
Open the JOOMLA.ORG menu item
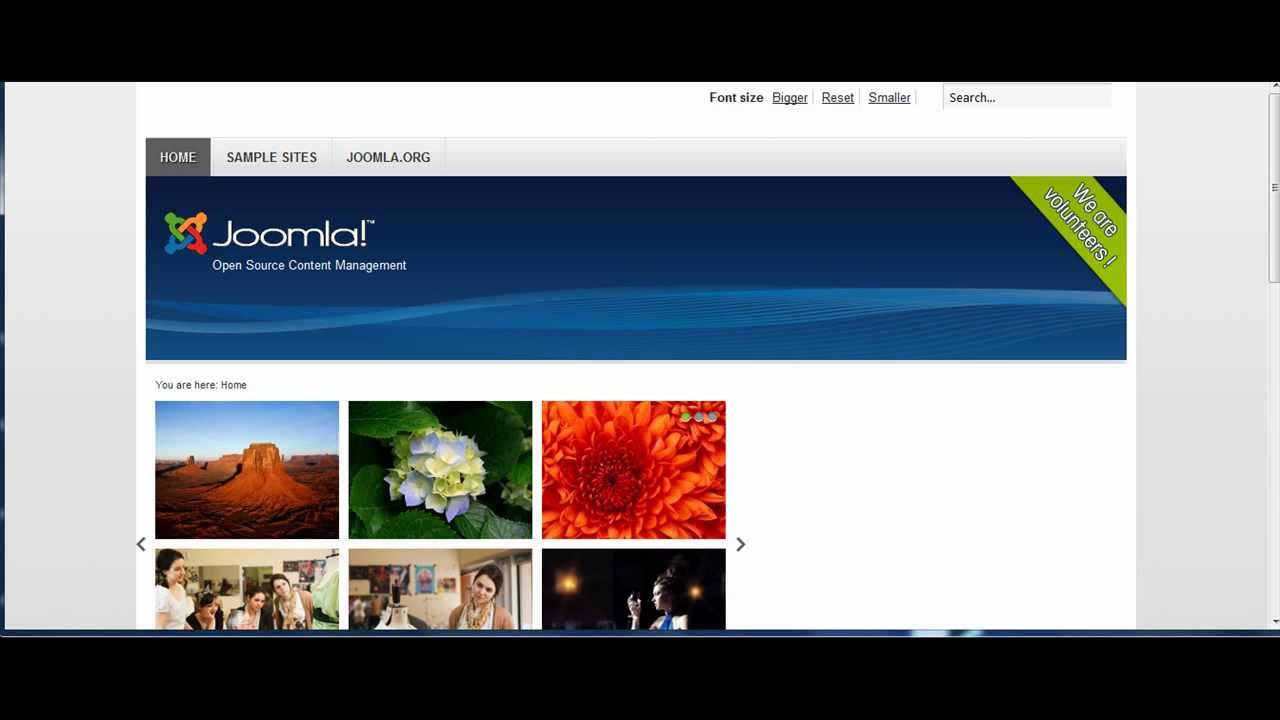[388, 157]
